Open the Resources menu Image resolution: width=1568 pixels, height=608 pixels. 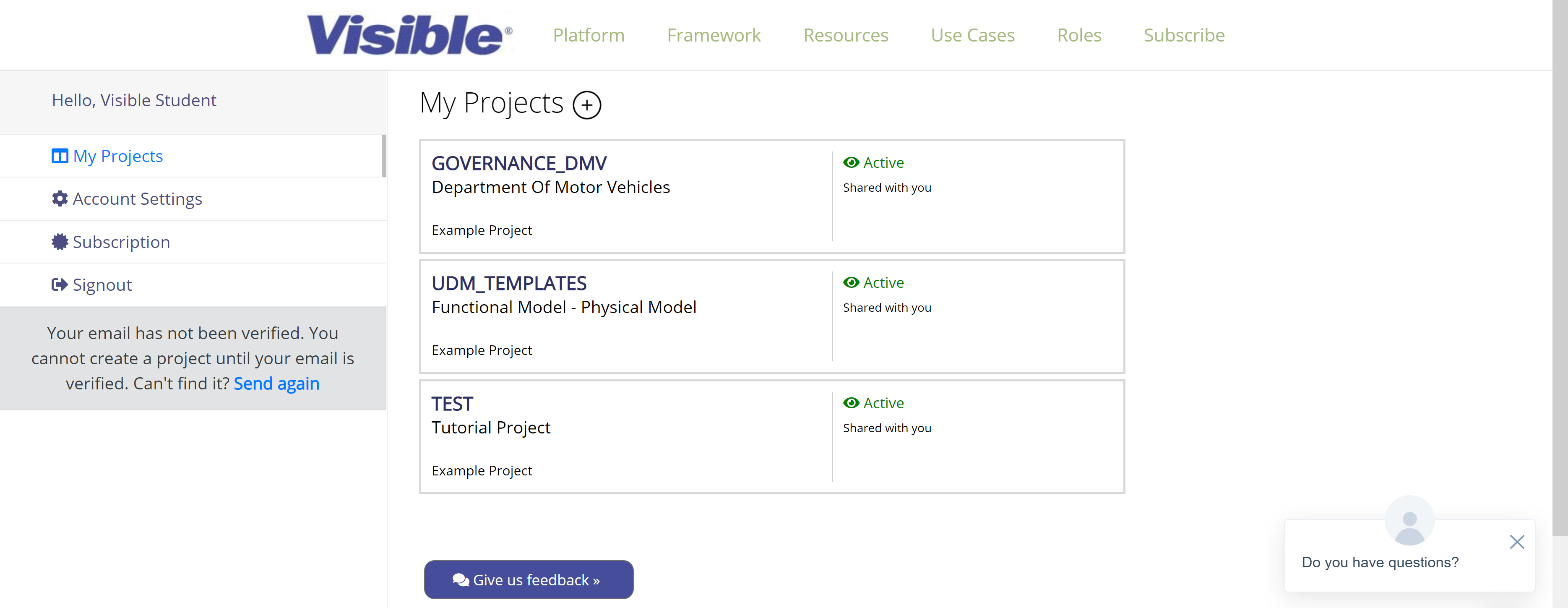[846, 35]
